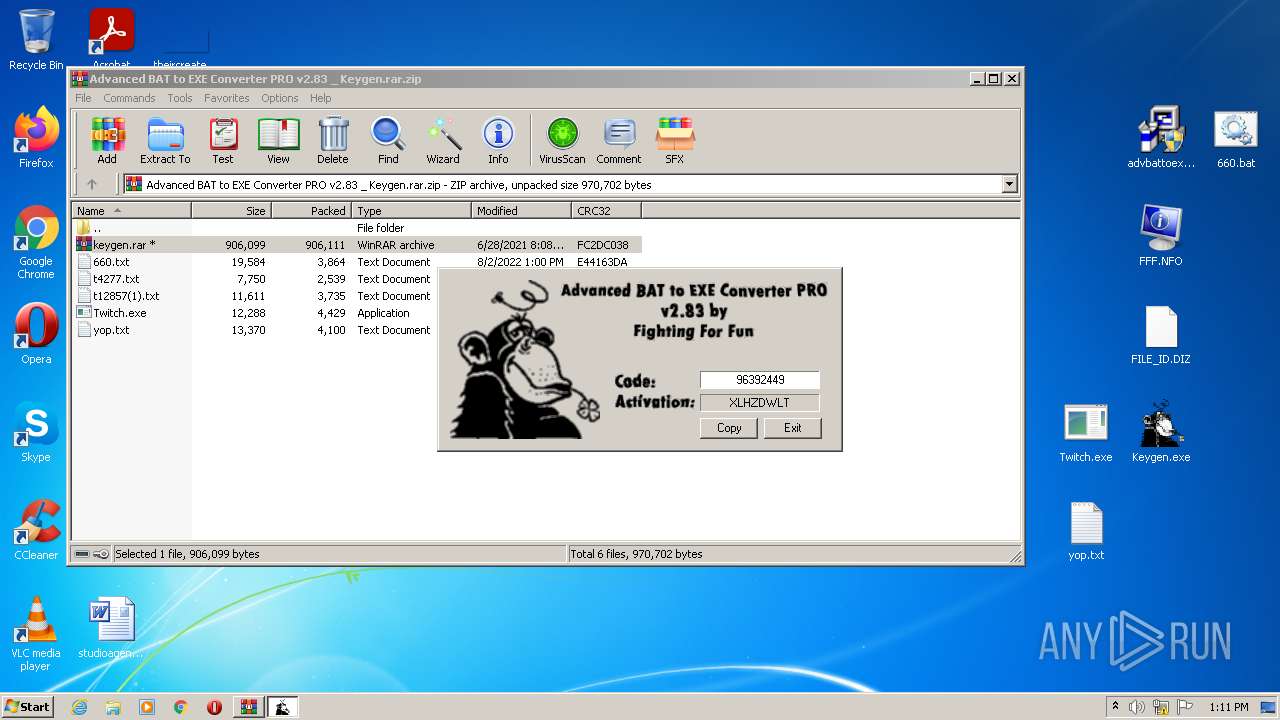This screenshot has height=720, width=1280.
Task: Click the Activation field XLHZDWLT
Action: [760, 402]
